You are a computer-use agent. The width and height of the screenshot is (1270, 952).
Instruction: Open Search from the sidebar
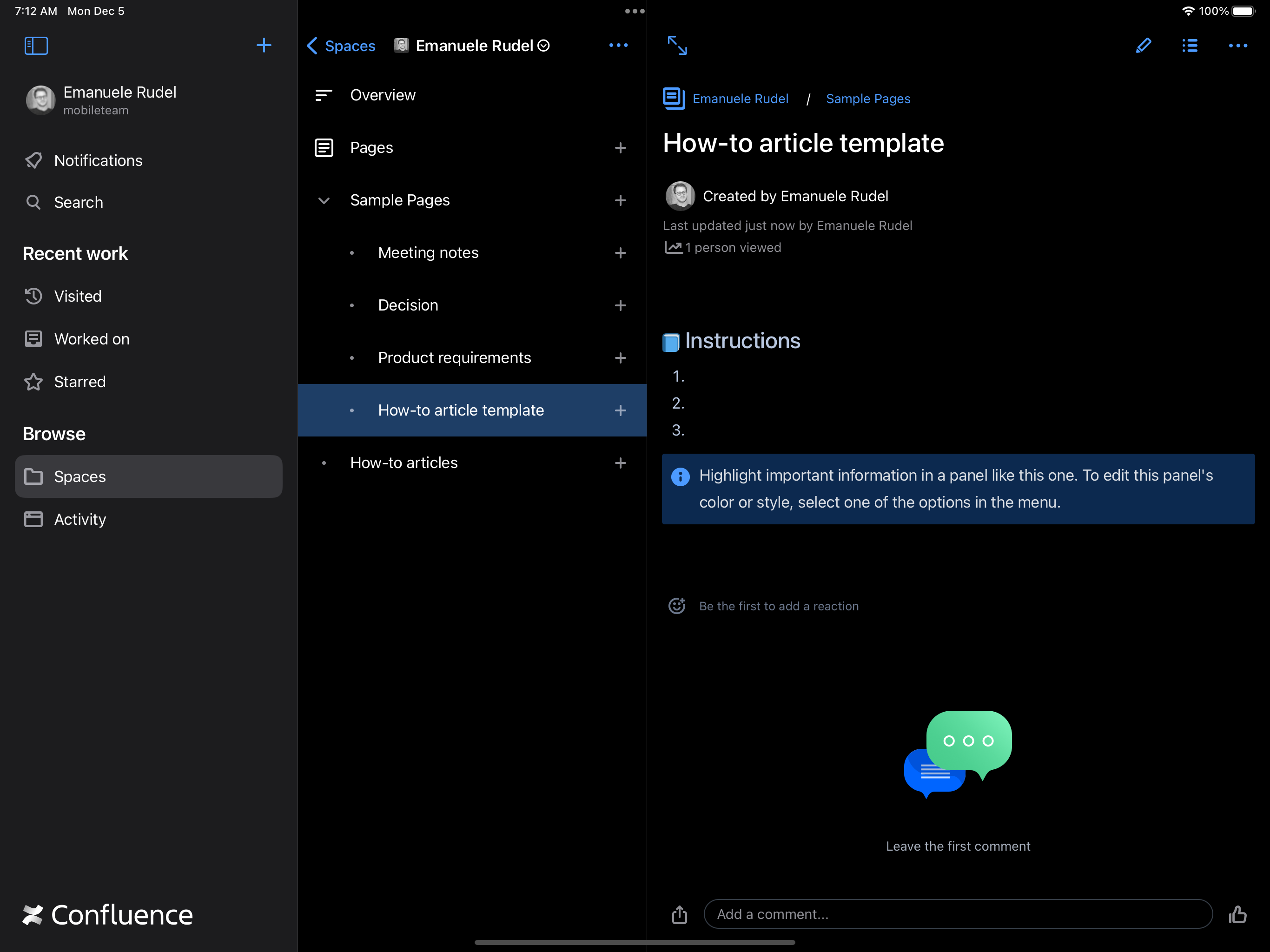[79, 202]
